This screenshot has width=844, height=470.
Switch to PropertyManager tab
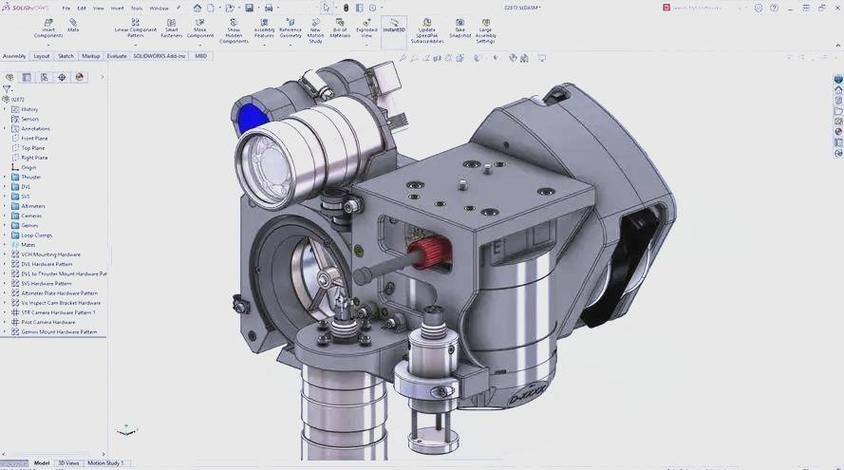[26, 77]
